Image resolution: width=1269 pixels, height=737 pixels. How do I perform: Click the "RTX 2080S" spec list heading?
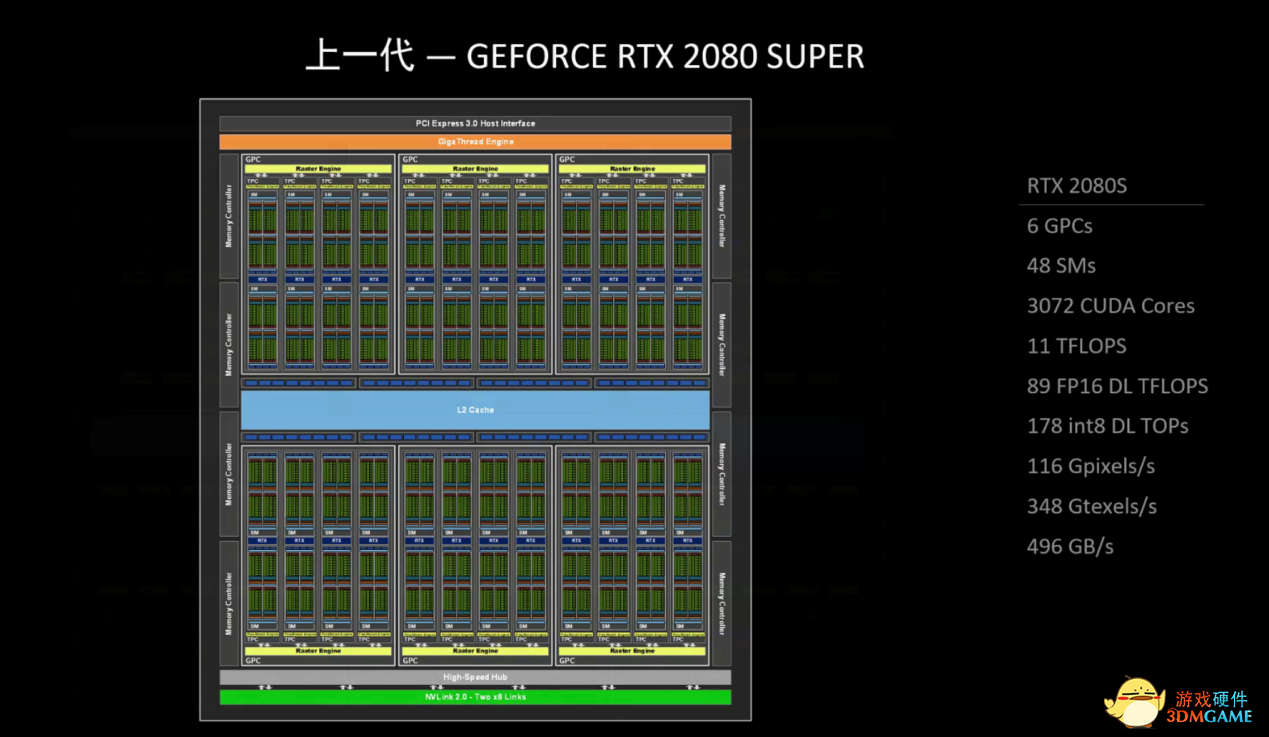(x=1077, y=186)
